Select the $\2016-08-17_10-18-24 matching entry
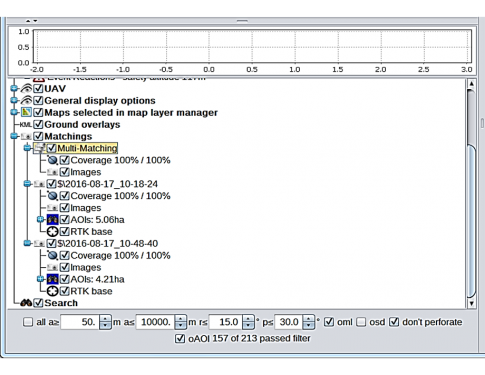The width and height of the screenshot is (485, 375). click(x=108, y=184)
